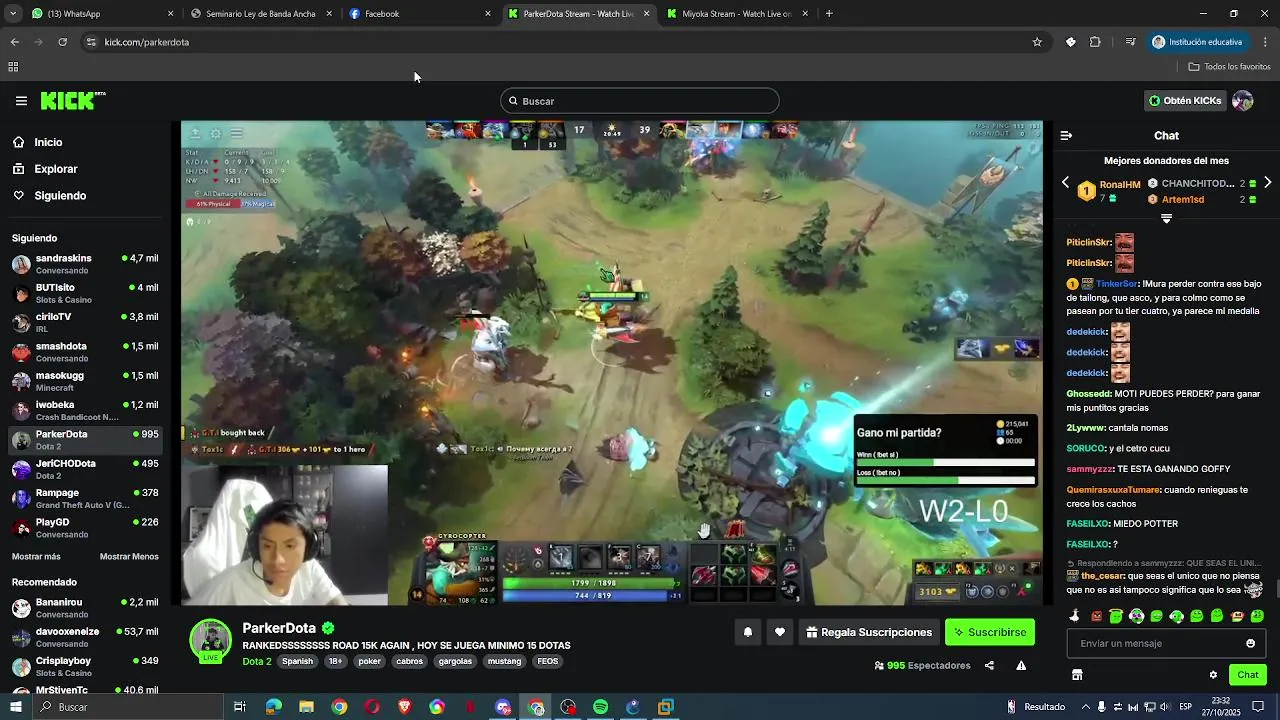The image size is (1280, 720).
Task: Reload the page
Action: (x=62, y=42)
